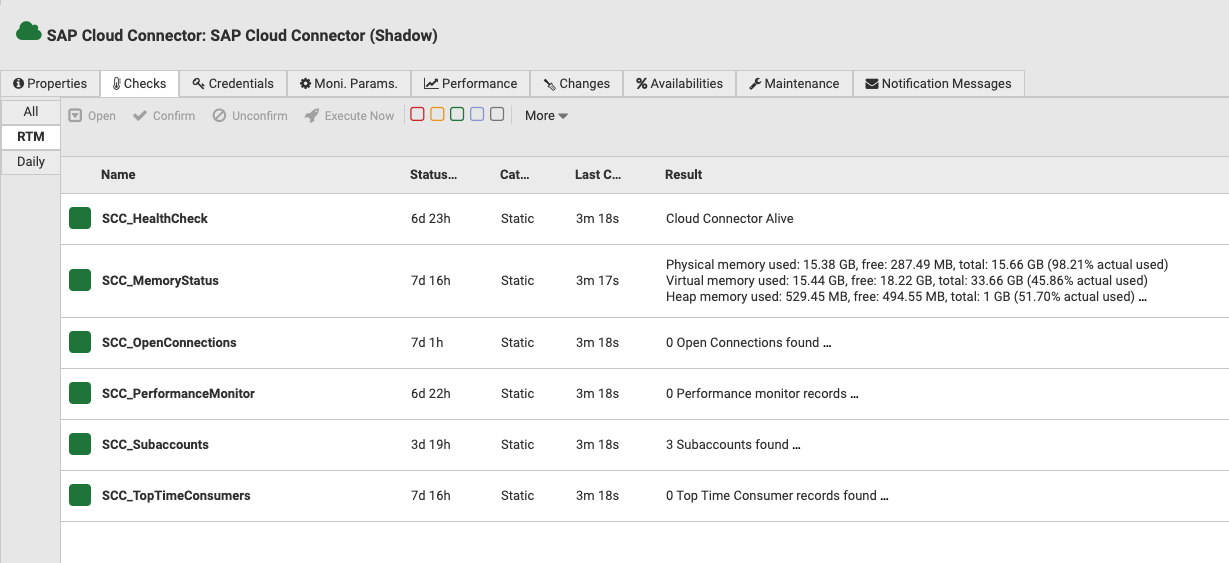Select the SCC_HealthCheck check name
The height and width of the screenshot is (563, 1229).
[x=155, y=219]
